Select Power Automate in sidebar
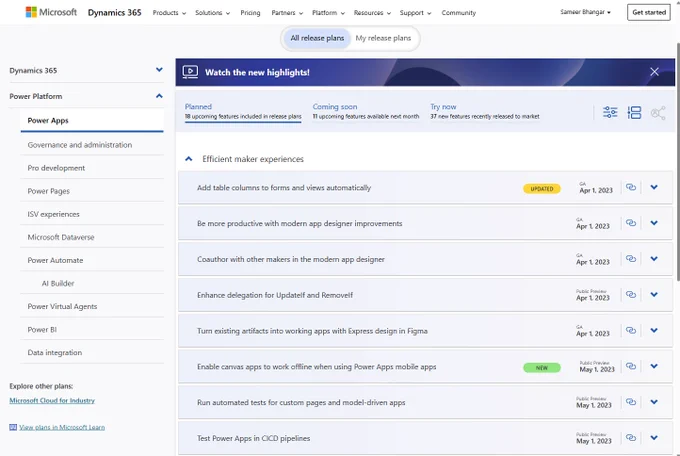 coord(92,260)
